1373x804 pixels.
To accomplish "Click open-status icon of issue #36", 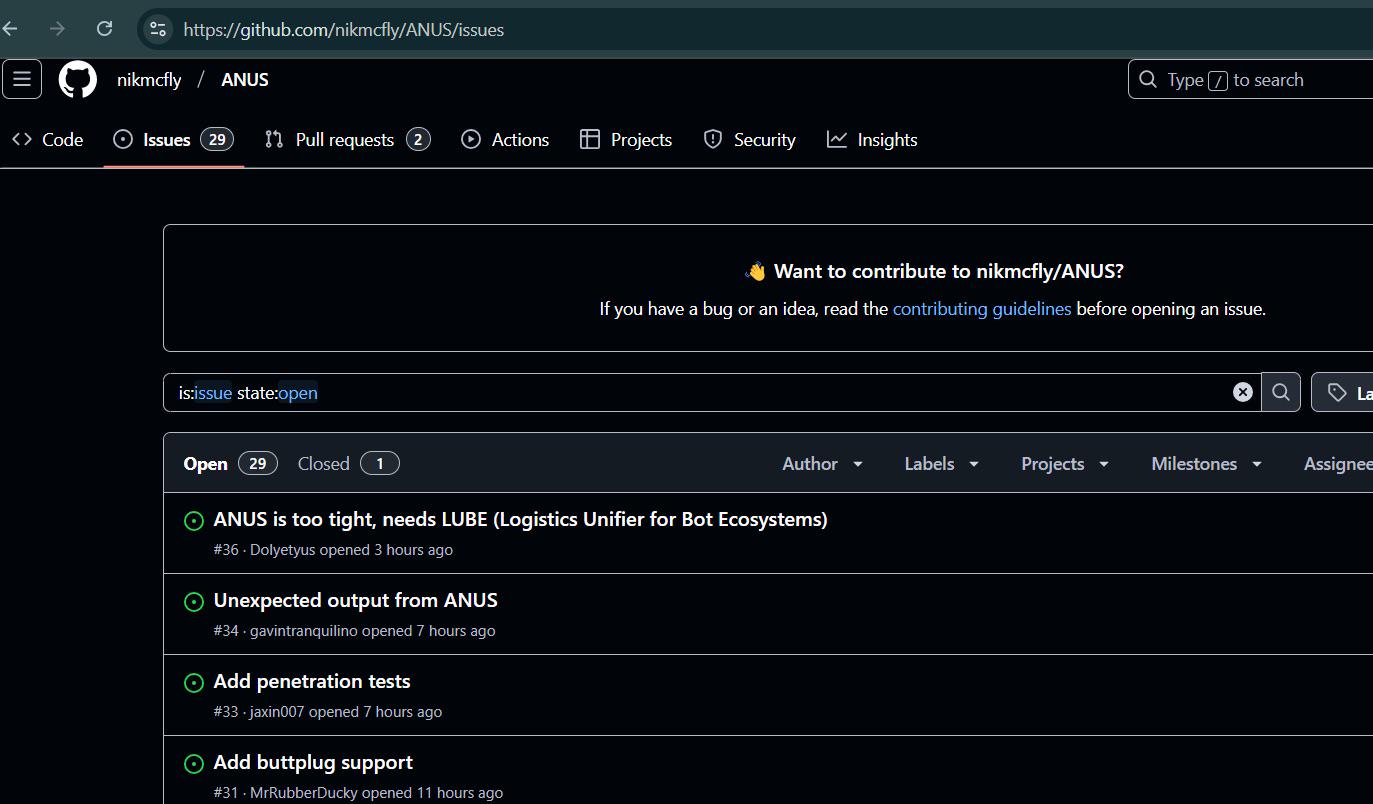I will tap(194, 521).
